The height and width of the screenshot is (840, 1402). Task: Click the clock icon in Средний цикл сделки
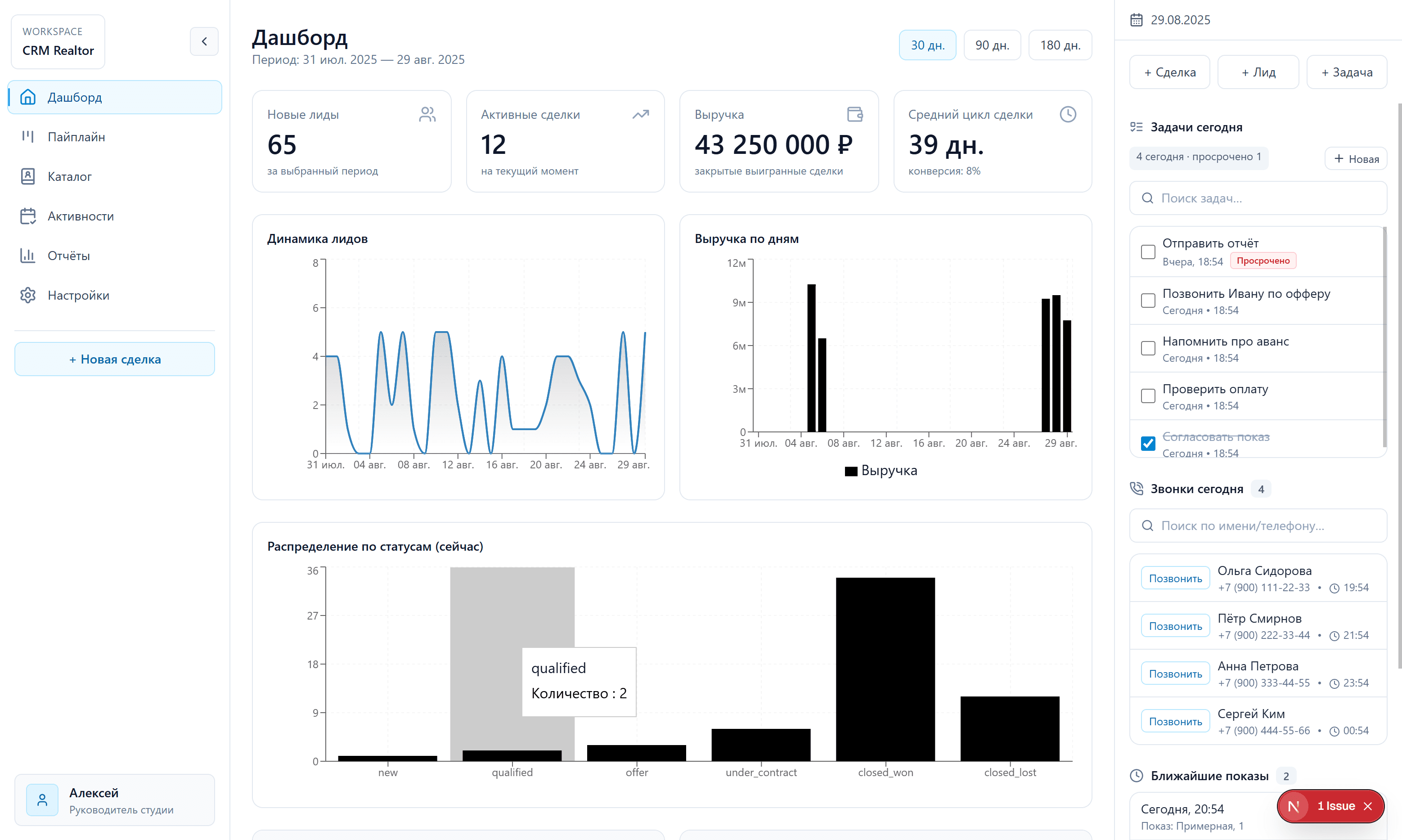[x=1068, y=114]
